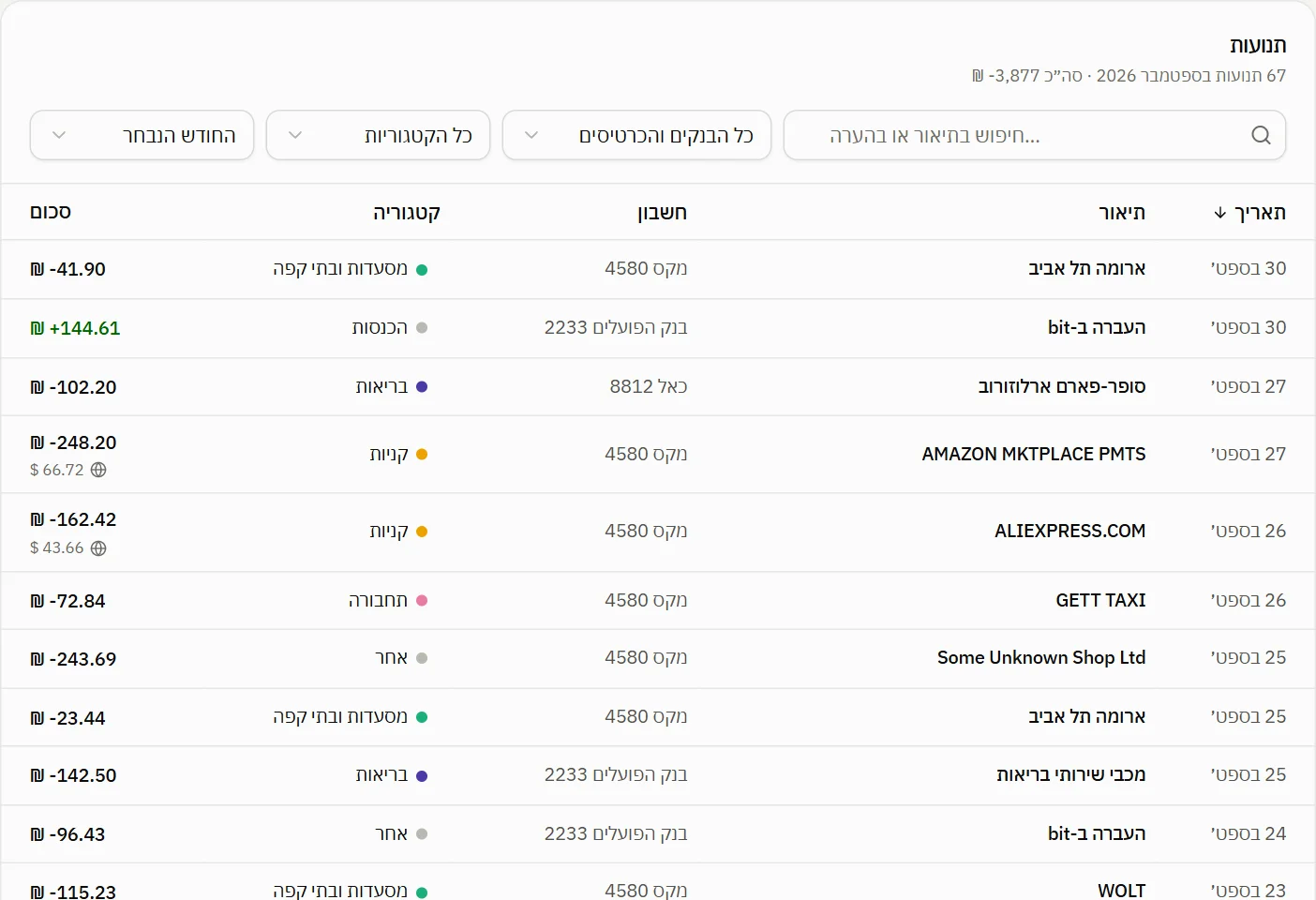Viewport: 1316px width, 900px height.
Task: Select the סופר-פארם ארלוזורוב transaction description
Action: click(1062, 386)
